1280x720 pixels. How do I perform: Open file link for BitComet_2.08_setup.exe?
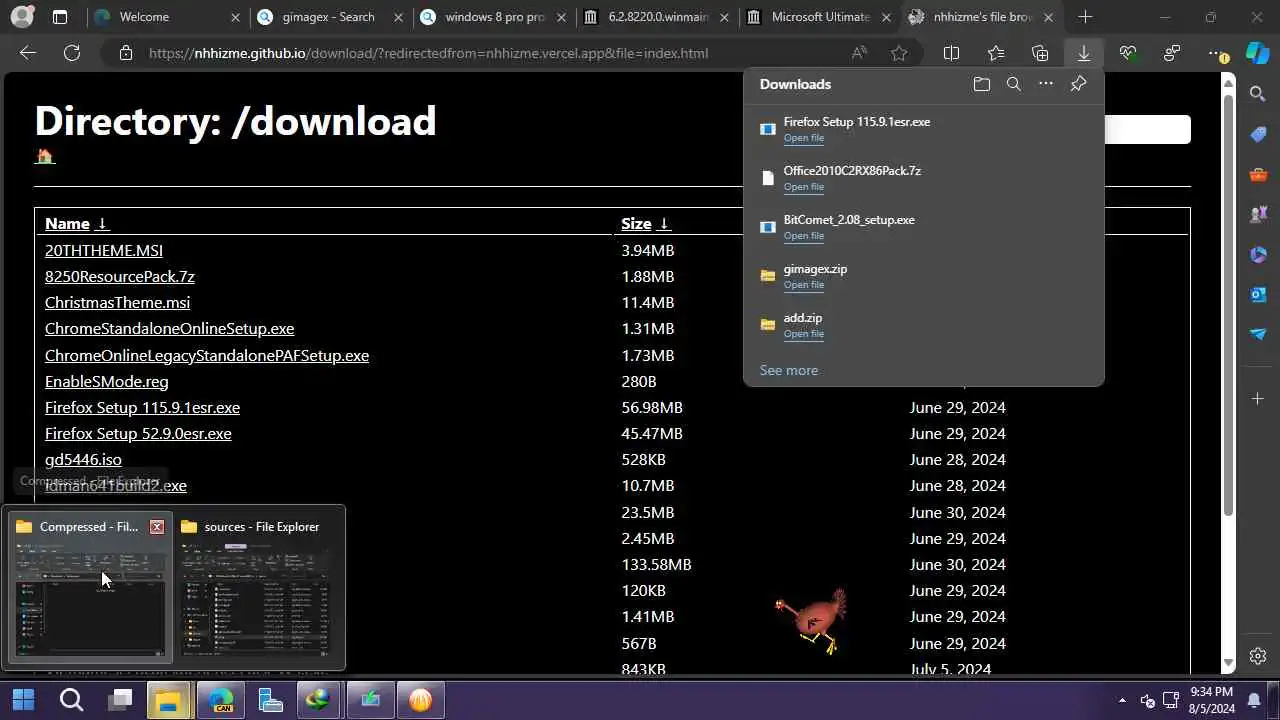(804, 236)
